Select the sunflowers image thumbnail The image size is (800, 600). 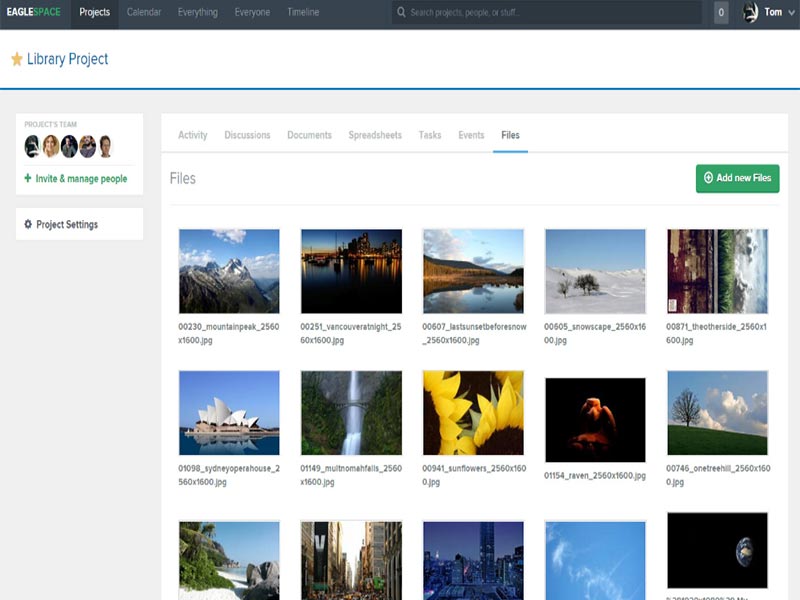point(473,413)
